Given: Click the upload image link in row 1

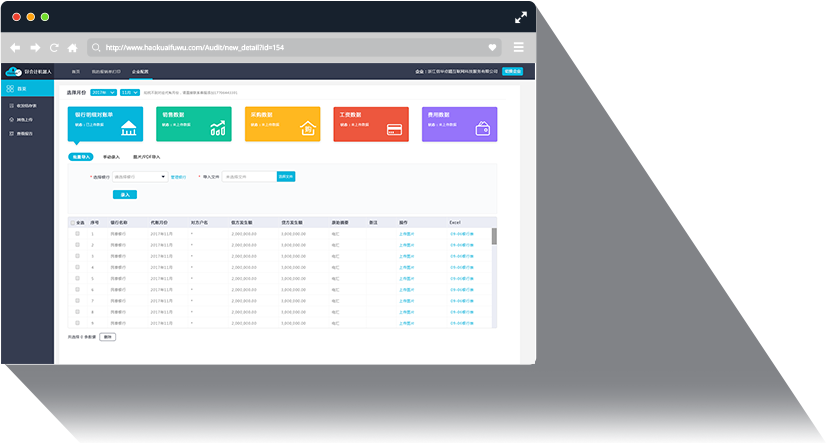Looking at the screenshot, I should tap(406, 234).
